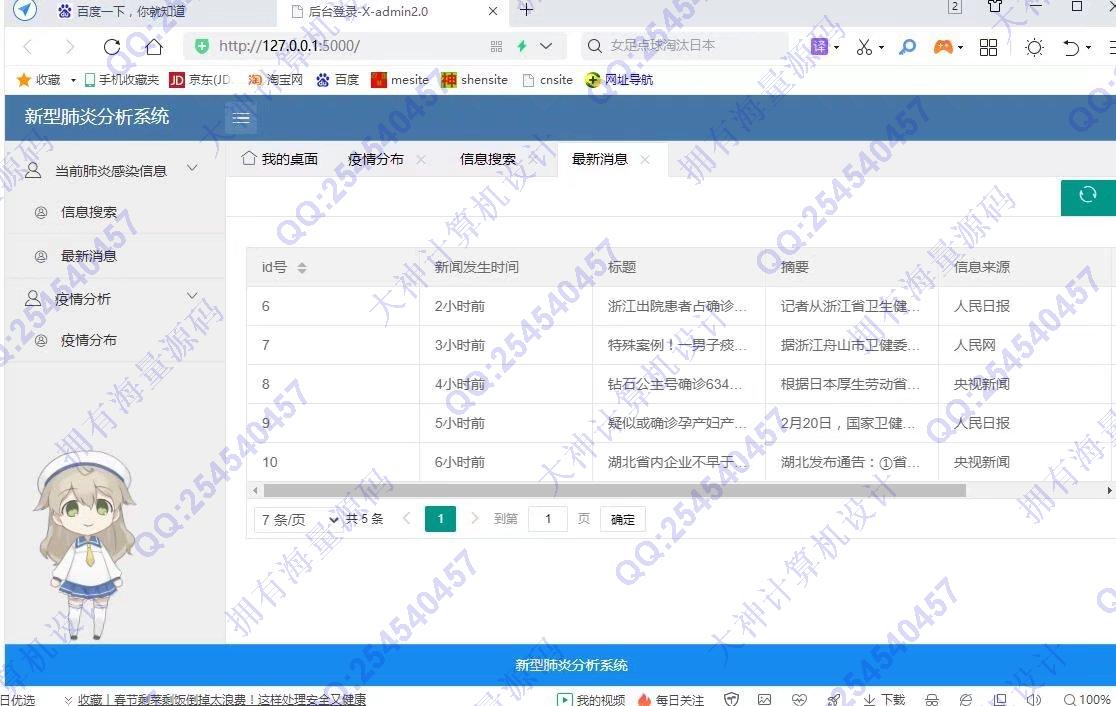Switch to the 百度一下 browser tab

[132, 11]
